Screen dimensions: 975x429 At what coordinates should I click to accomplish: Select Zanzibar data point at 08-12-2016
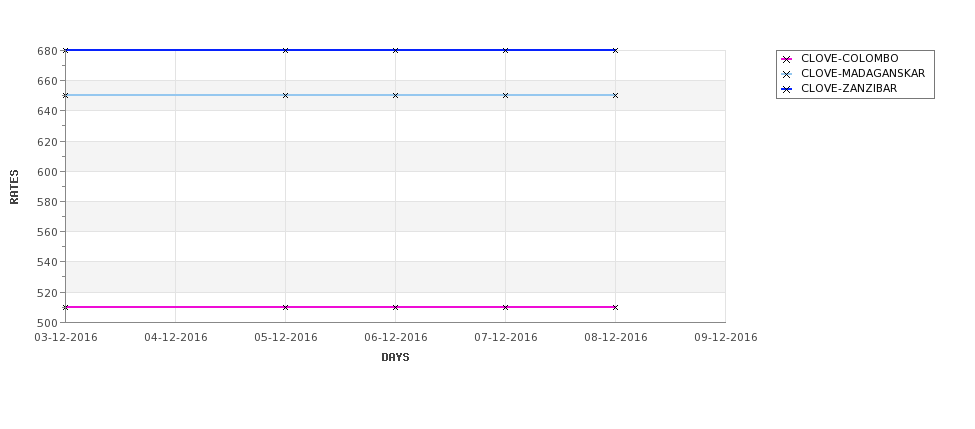pos(616,50)
